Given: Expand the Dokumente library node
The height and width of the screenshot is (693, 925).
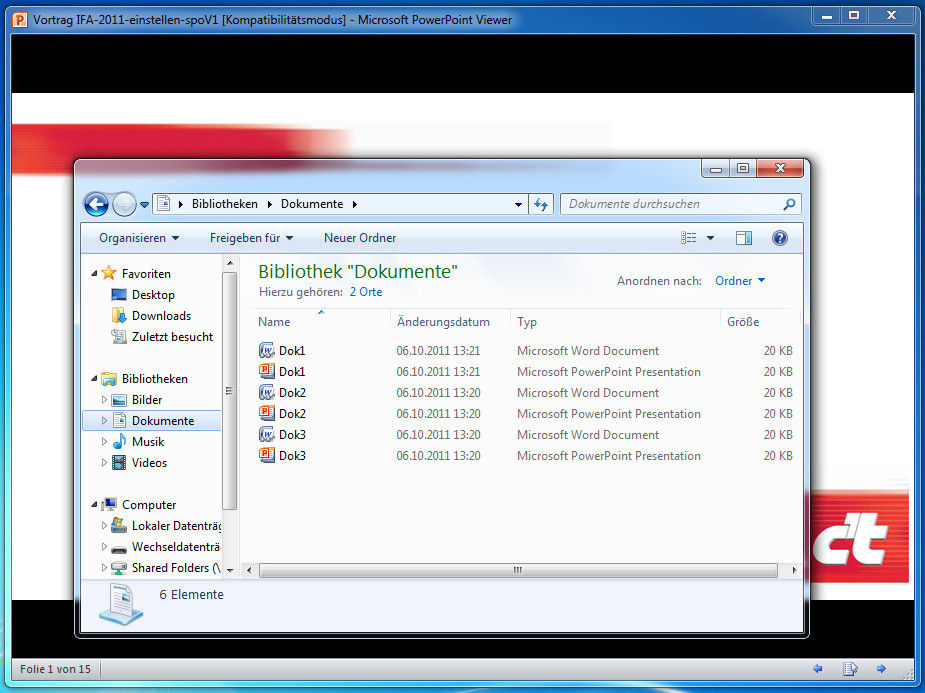Looking at the screenshot, I should tap(104, 421).
